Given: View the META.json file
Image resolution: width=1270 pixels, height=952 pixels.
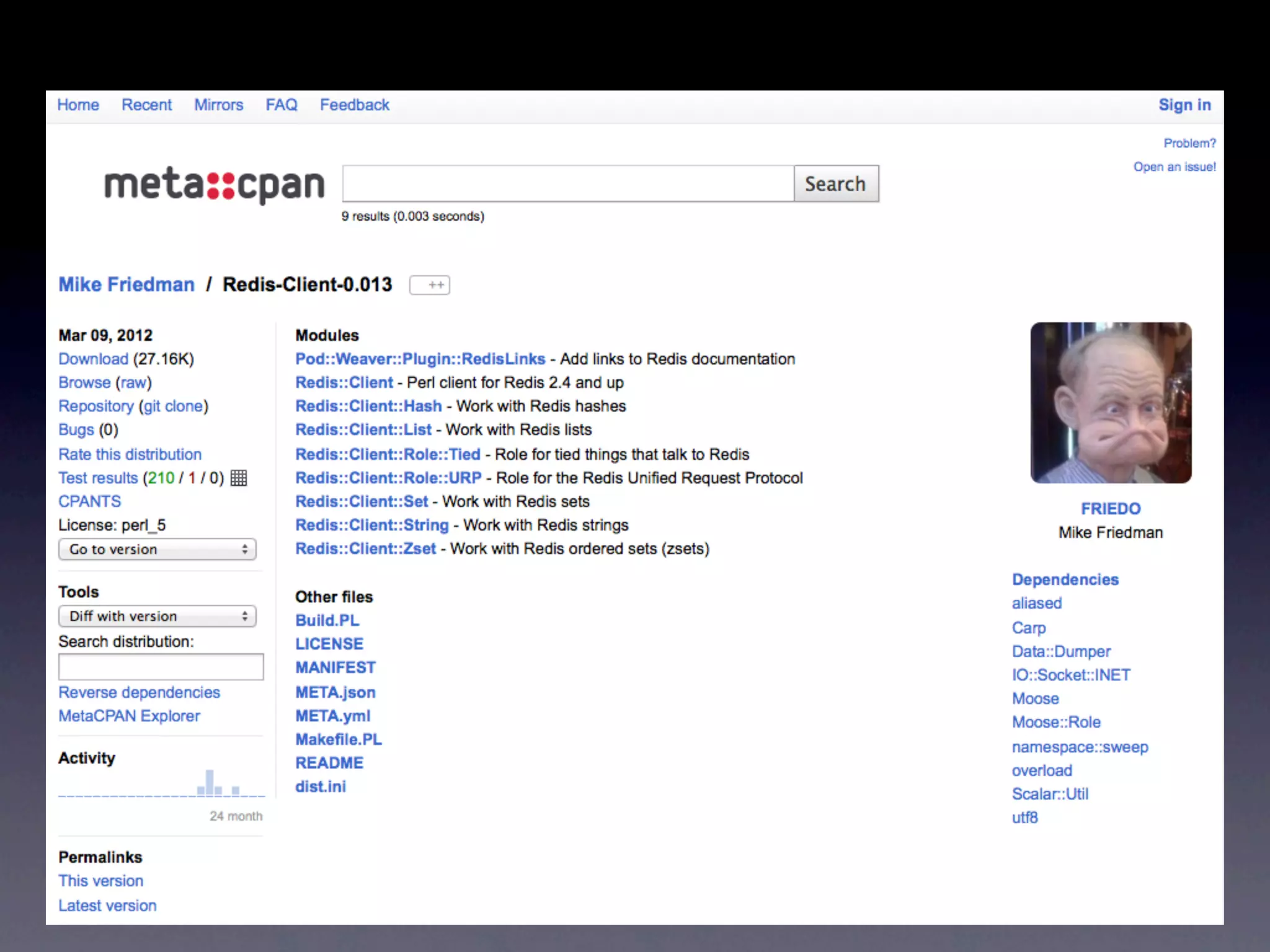Looking at the screenshot, I should point(335,692).
